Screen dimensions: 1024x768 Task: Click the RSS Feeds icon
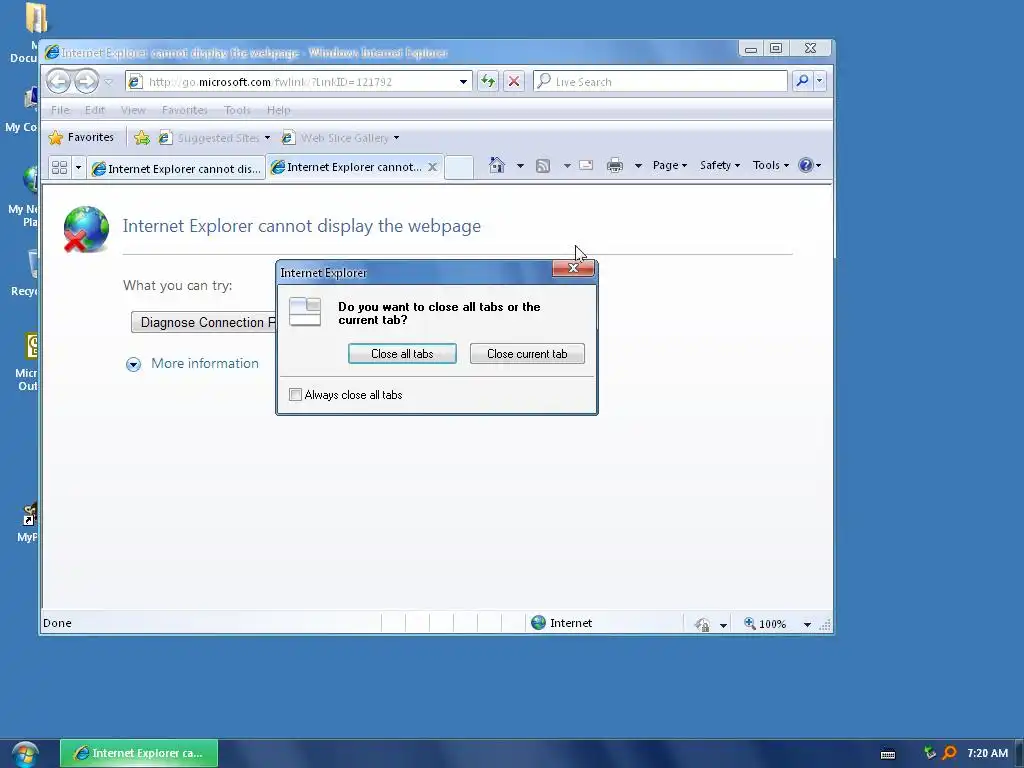(x=543, y=166)
